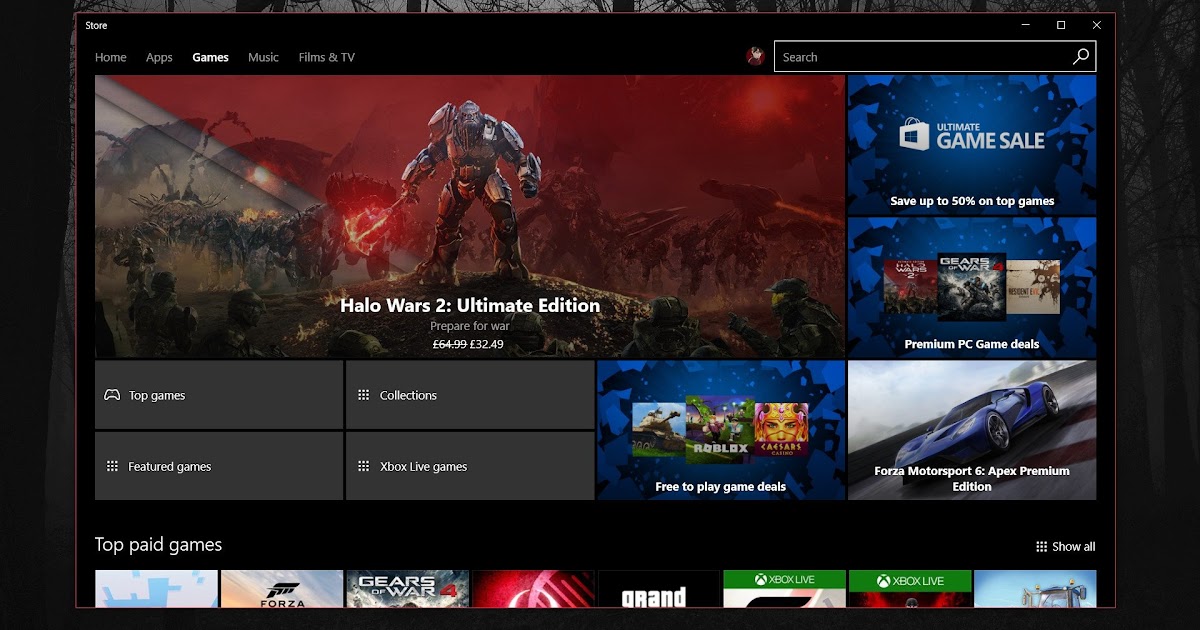Viewport: 1200px width, 630px height.
Task: Click the Caesars Casino cover art
Action: tap(781, 430)
